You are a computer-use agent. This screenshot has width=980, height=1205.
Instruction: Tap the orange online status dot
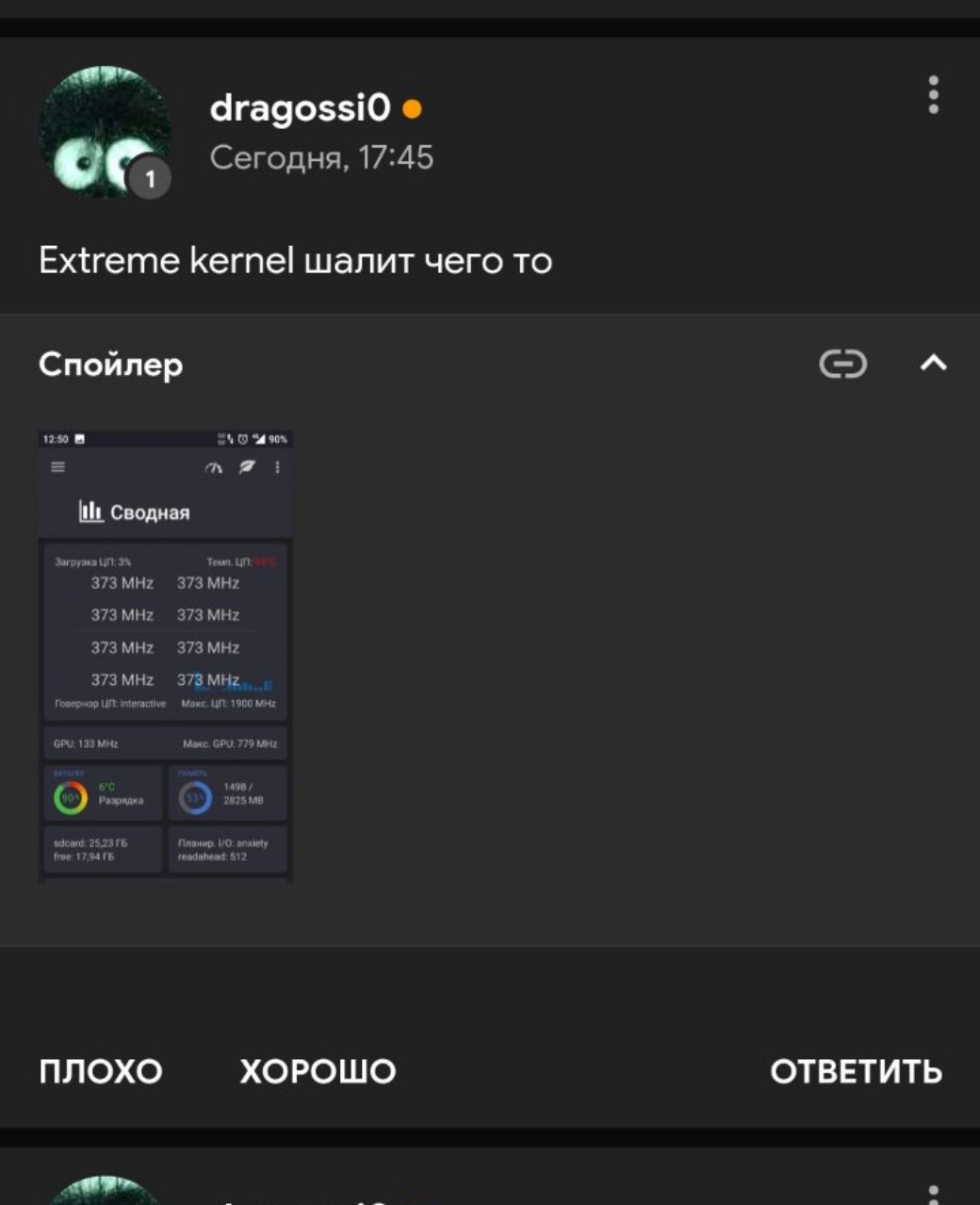[412, 109]
